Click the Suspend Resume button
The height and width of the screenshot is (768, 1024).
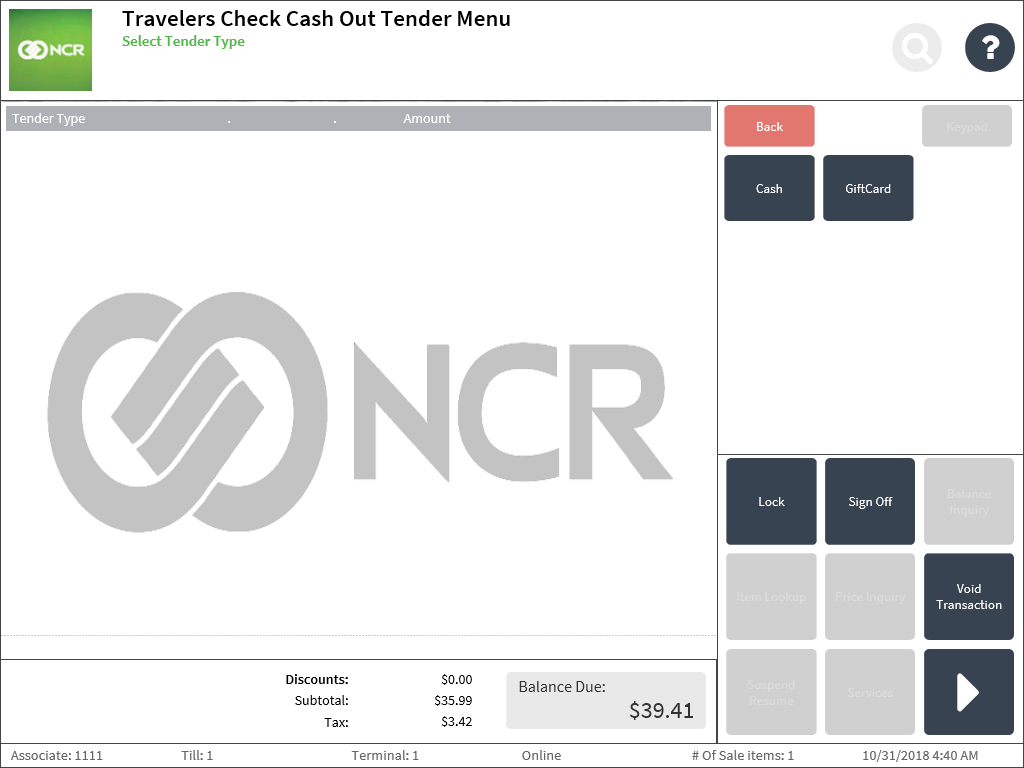pyautogui.click(x=771, y=692)
